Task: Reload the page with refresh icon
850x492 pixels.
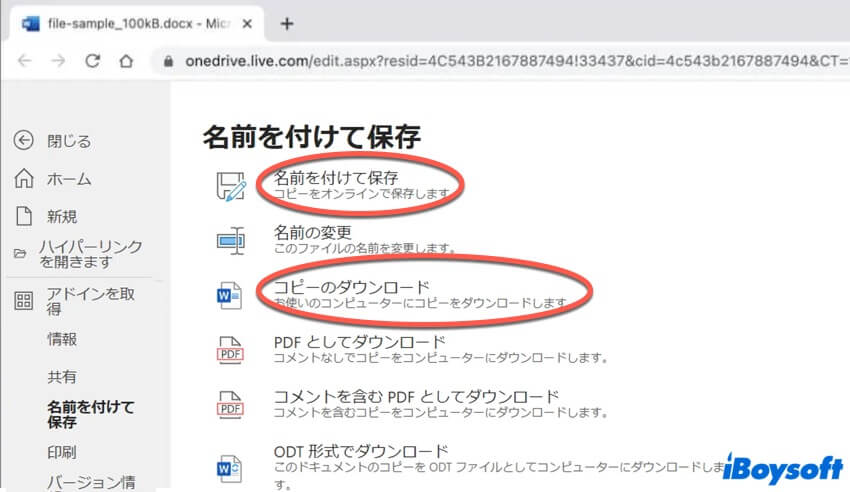Action: point(93,61)
